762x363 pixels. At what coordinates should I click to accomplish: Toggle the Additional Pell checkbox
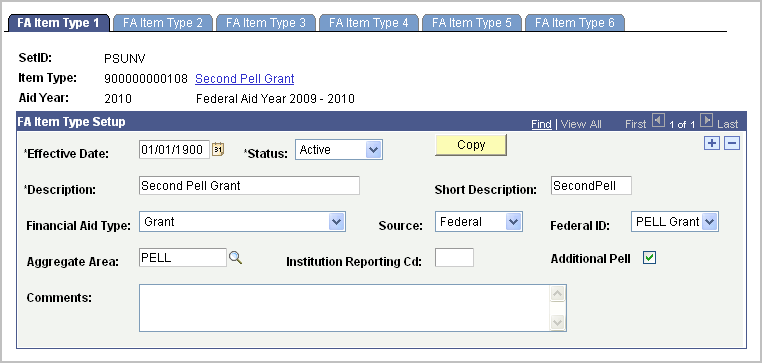click(649, 258)
